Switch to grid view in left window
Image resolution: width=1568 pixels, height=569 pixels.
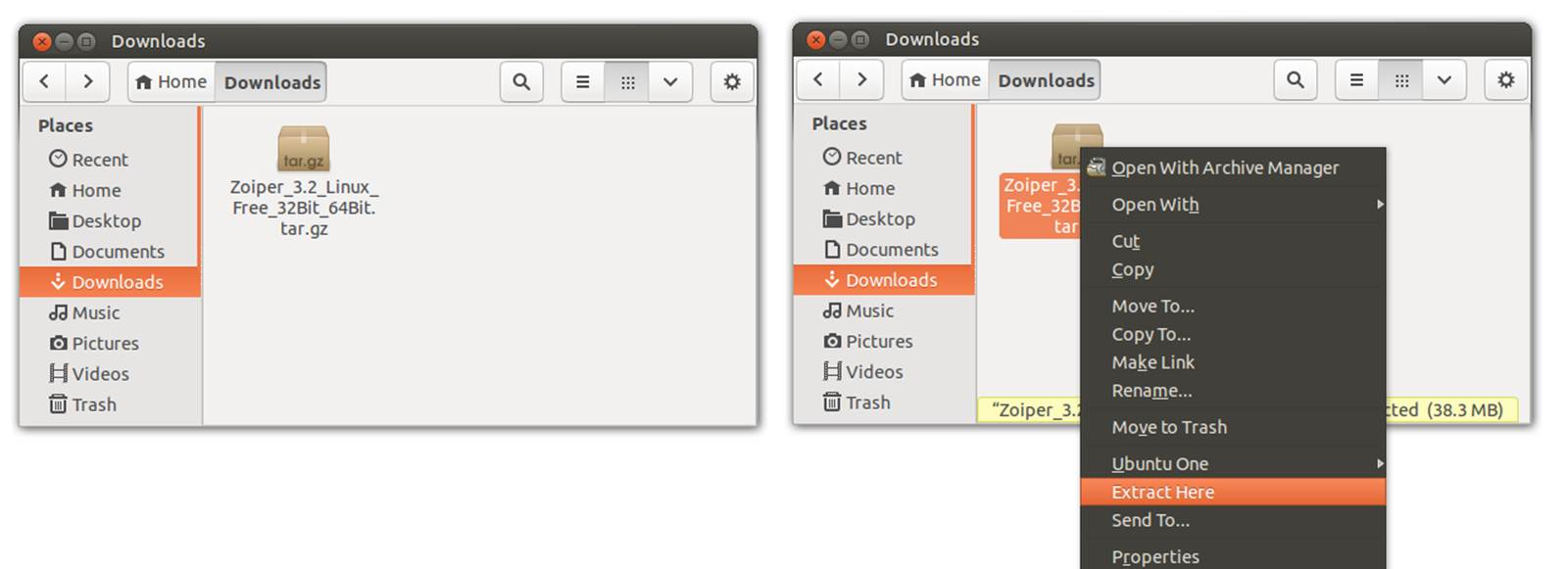click(627, 82)
